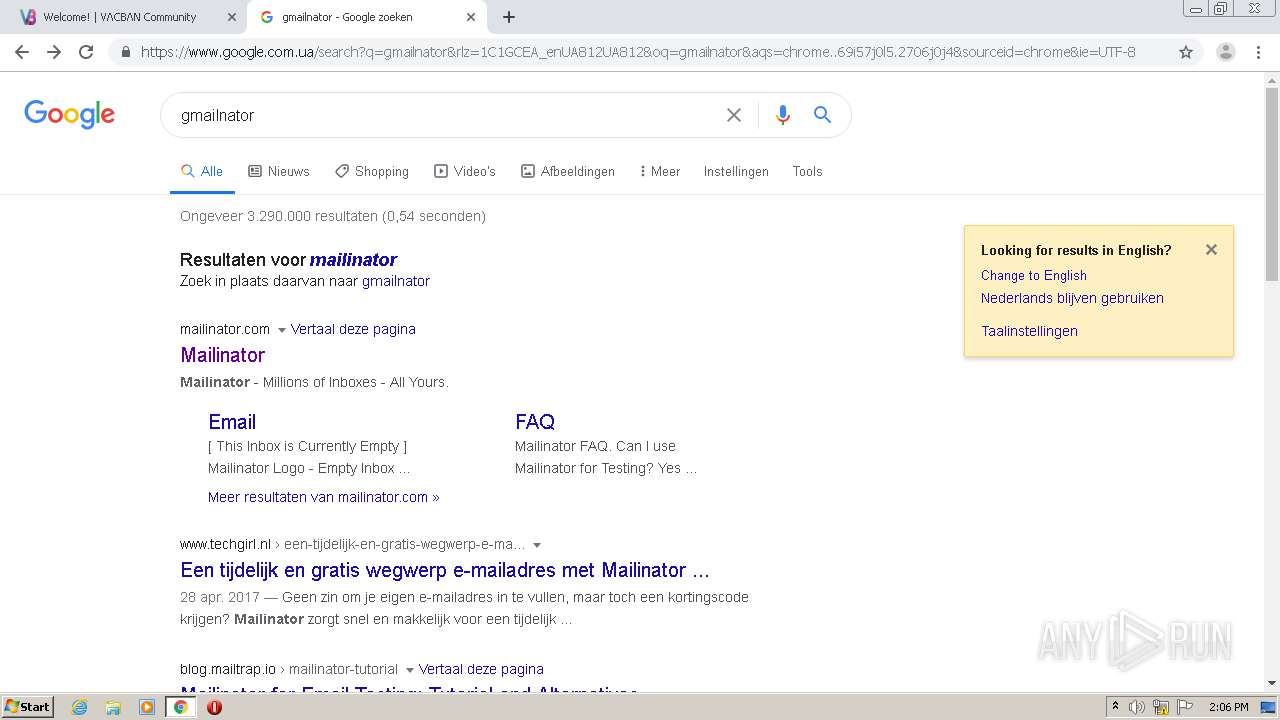Open the Chrome three-dot menu
The image size is (1280, 720).
tap(1258, 52)
